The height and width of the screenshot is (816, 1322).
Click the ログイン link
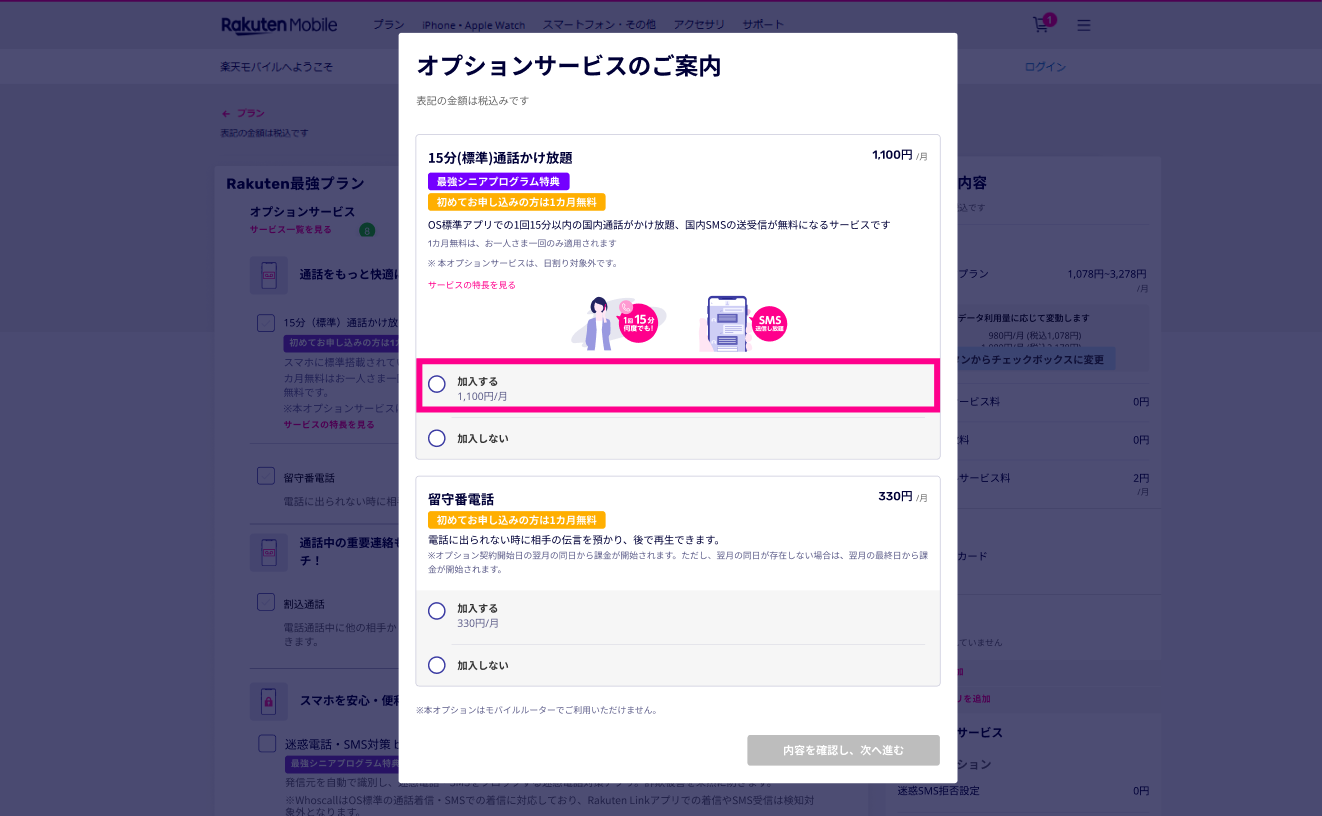pyautogui.click(x=1045, y=67)
